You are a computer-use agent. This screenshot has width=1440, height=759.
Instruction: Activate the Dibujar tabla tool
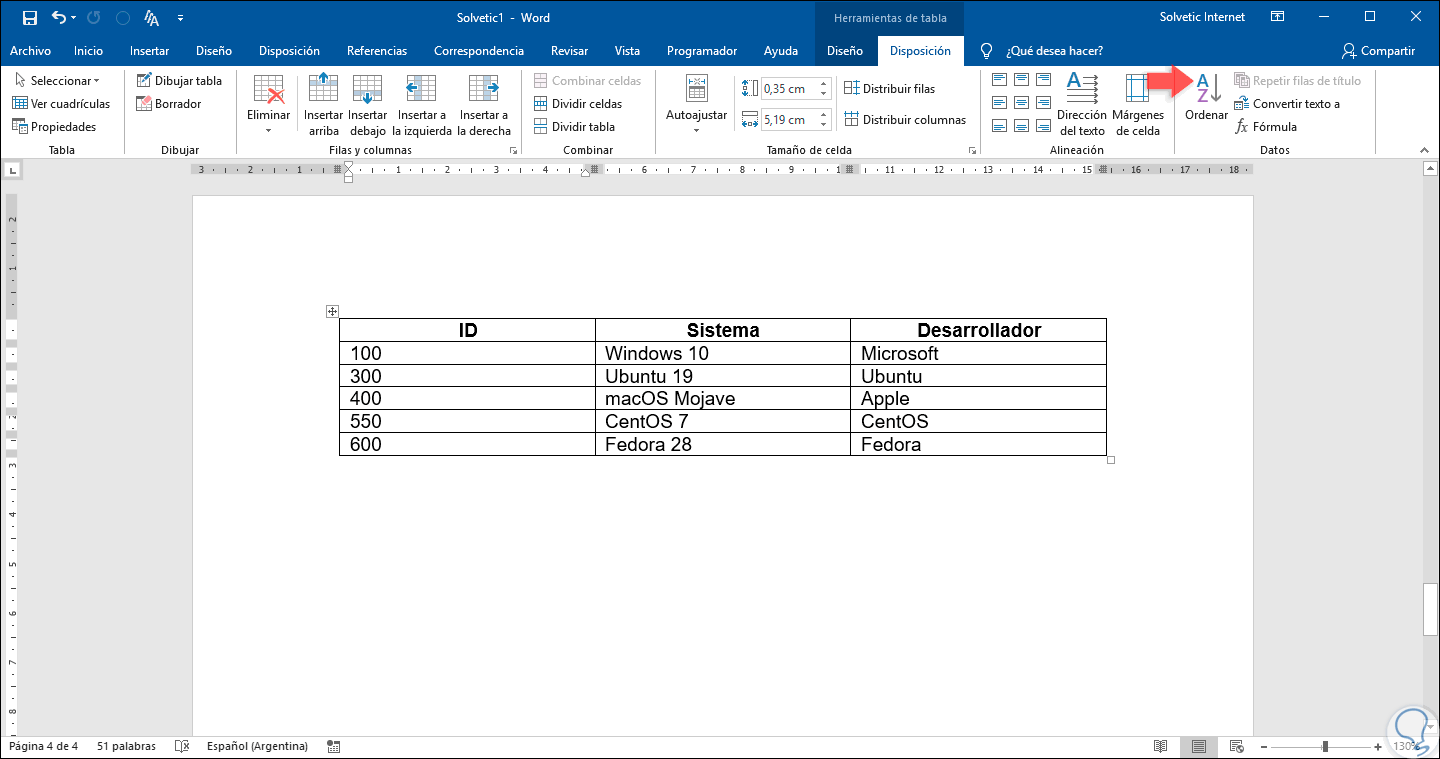tap(180, 81)
